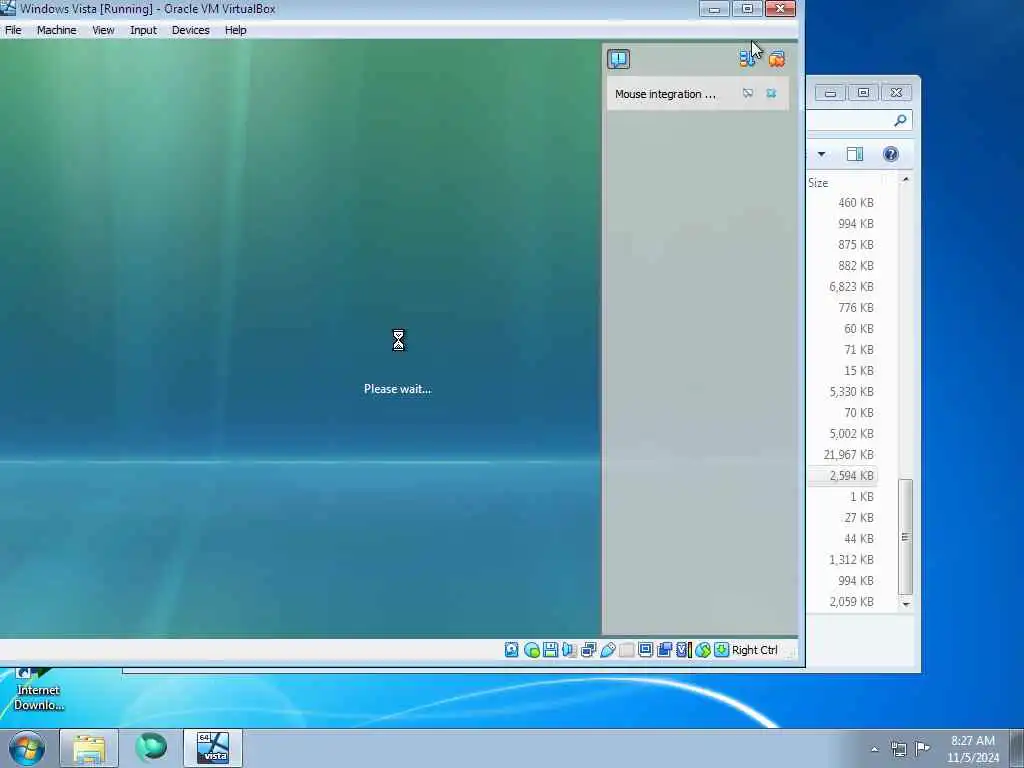Click the recording status bar indicator
The width and height of the screenshot is (1024, 768).
coord(665,650)
